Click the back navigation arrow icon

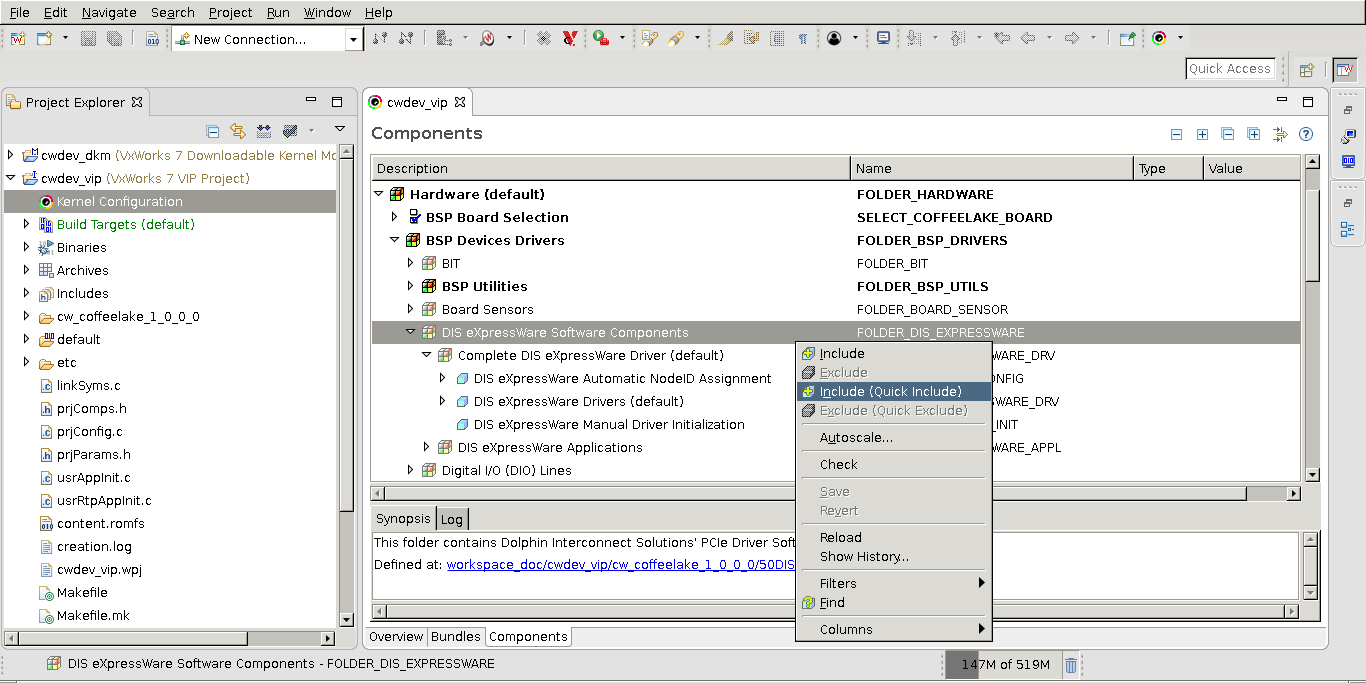1029,38
